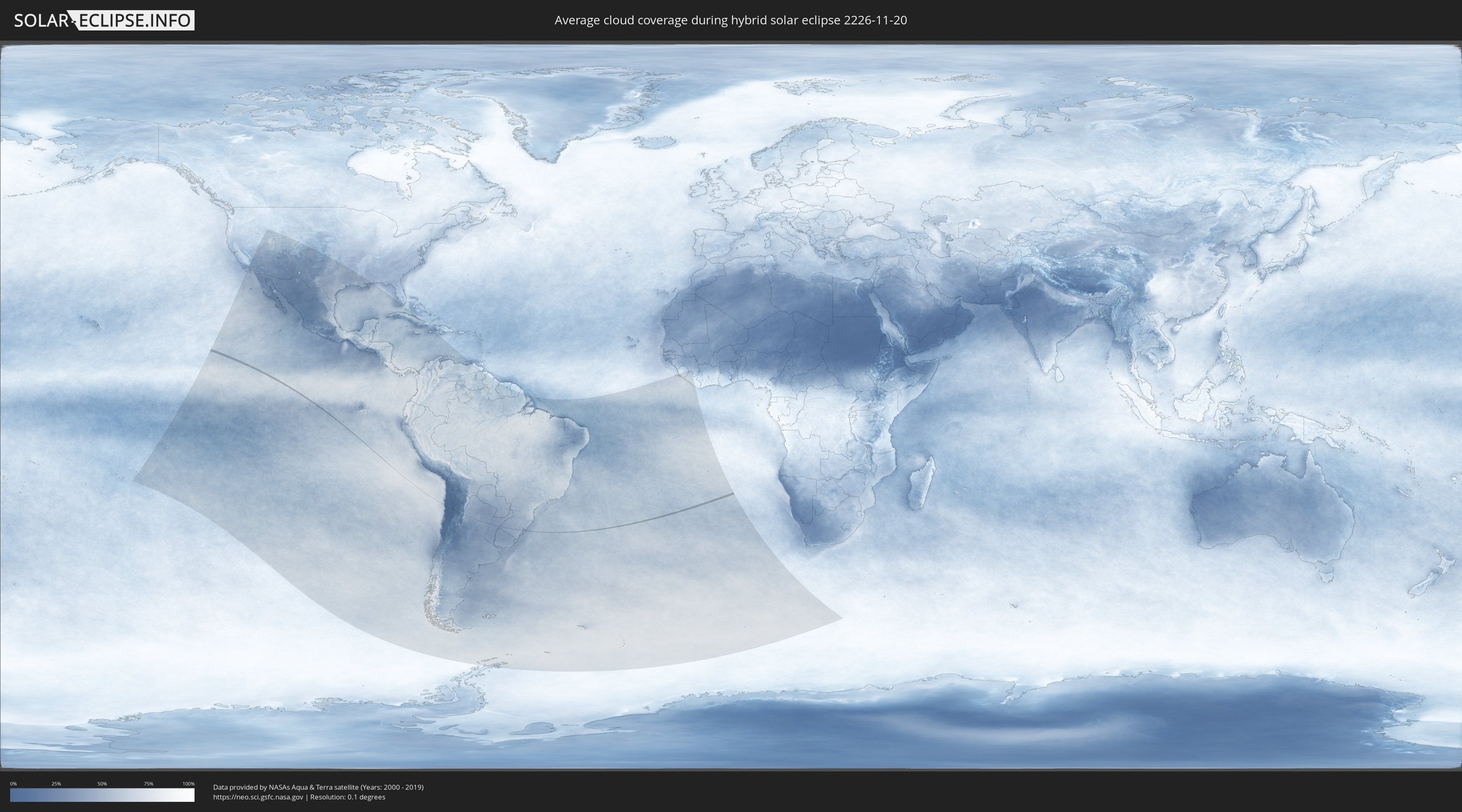Click the 25% legend label
Image resolution: width=1462 pixels, height=812 pixels.
pos(56,784)
